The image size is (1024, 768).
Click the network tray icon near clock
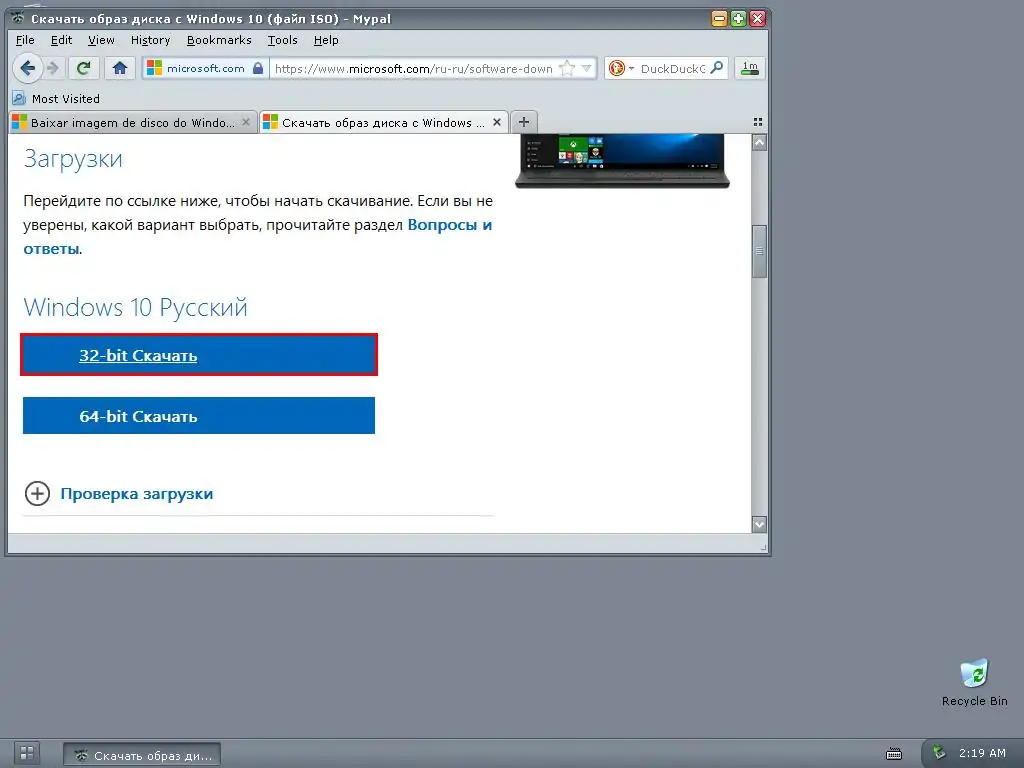[939, 752]
